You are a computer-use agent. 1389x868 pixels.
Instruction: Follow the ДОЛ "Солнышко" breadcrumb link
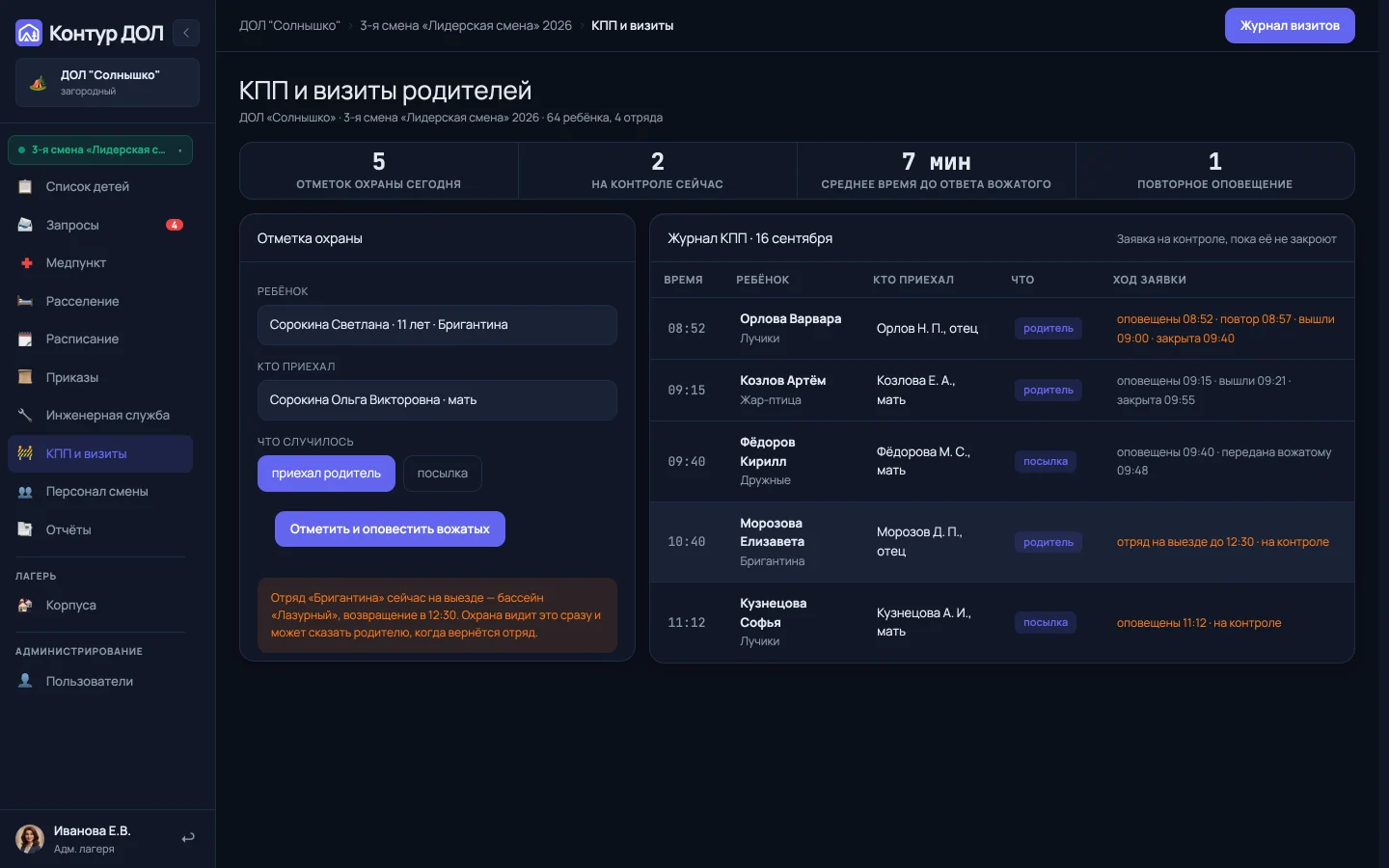289,26
